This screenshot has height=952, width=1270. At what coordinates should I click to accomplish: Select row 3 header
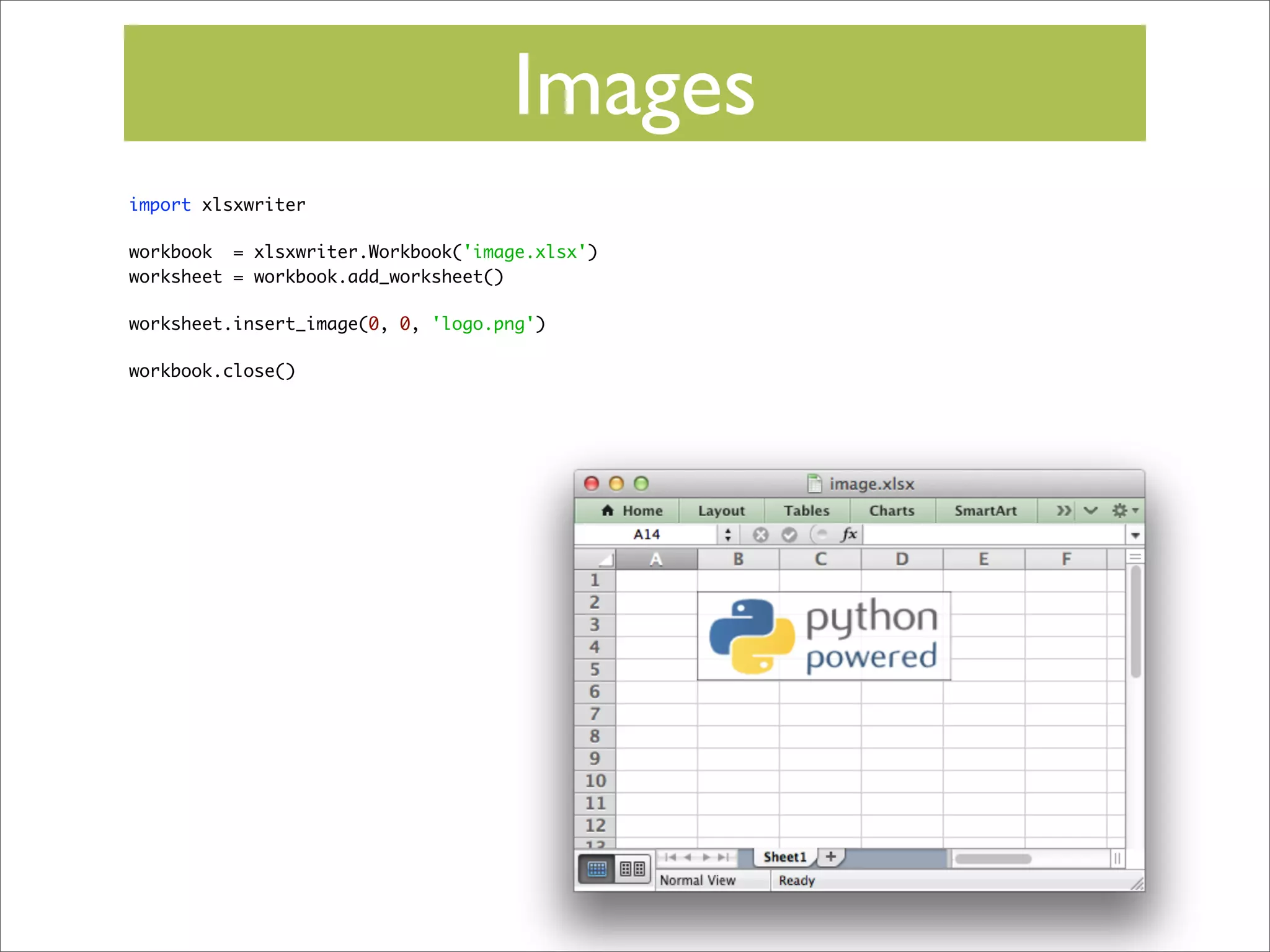(x=595, y=625)
